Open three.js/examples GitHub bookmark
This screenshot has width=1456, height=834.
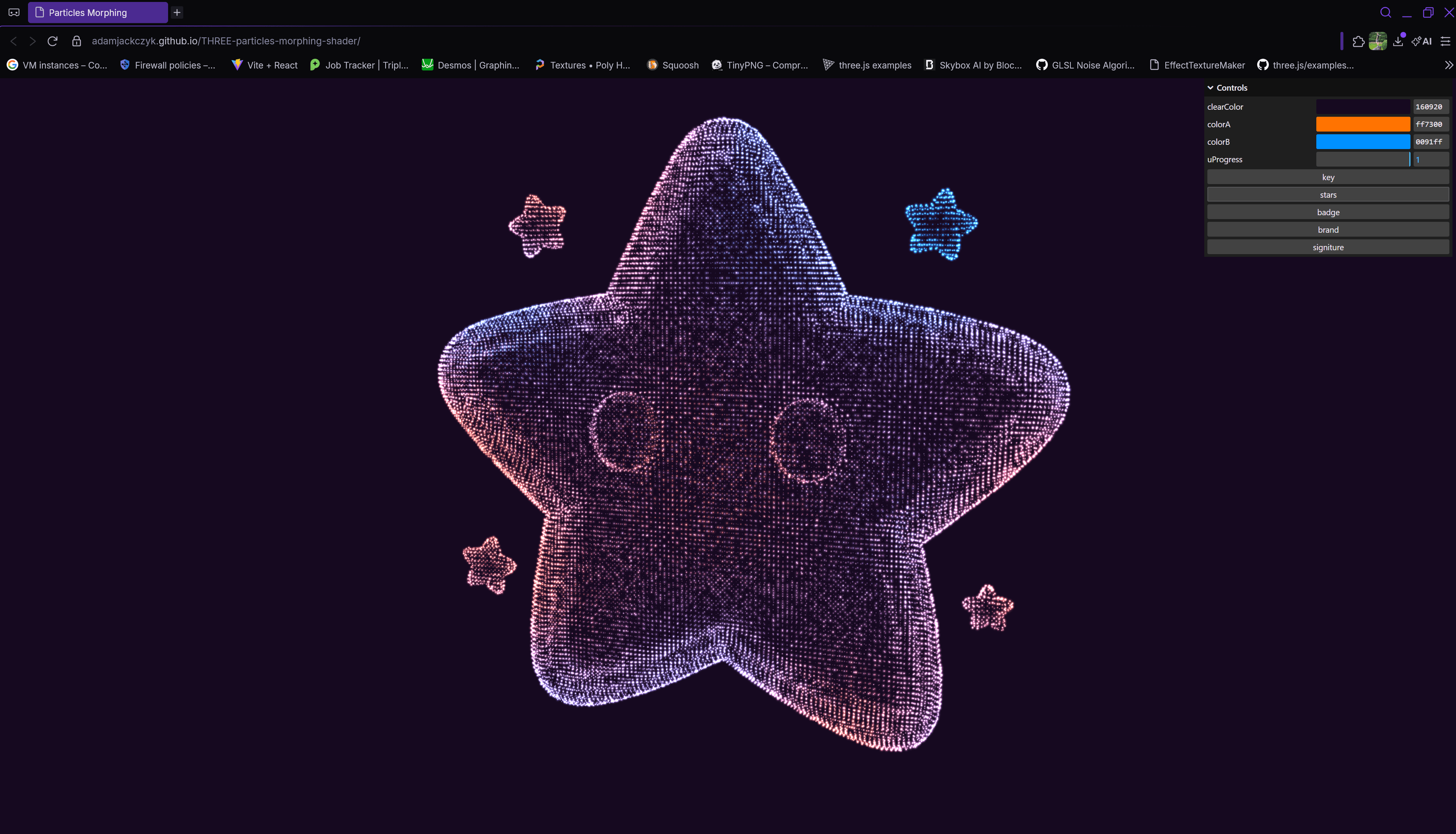pyautogui.click(x=1305, y=65)
